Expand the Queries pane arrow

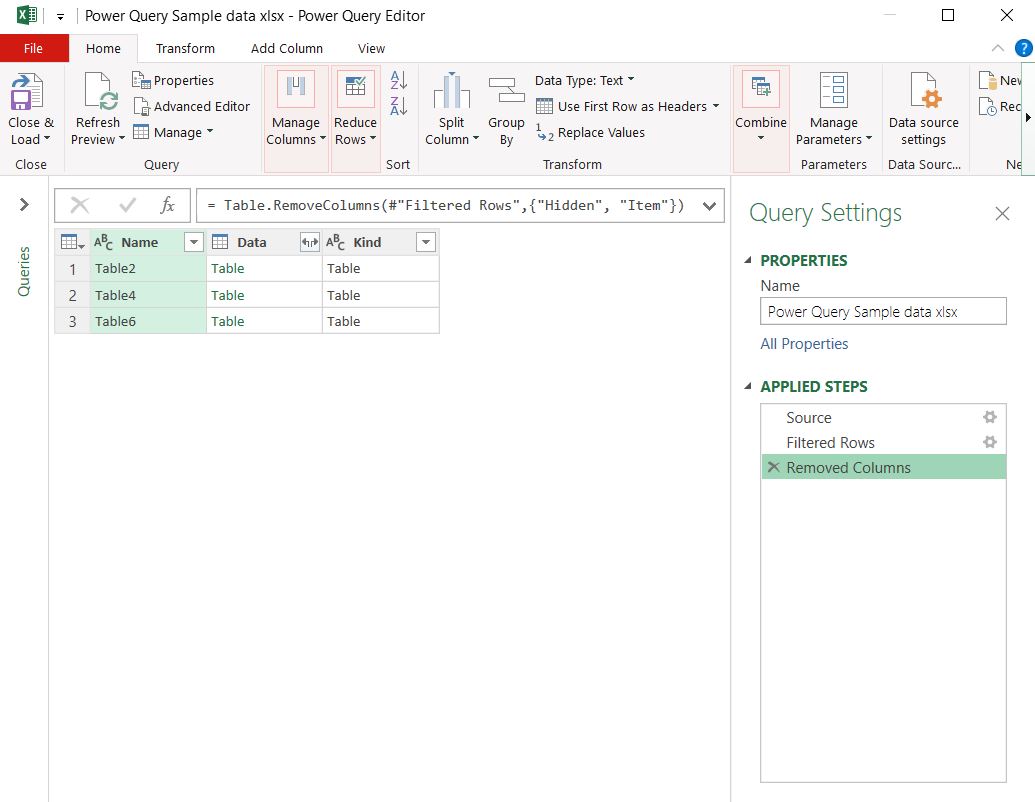pos(24,205)
